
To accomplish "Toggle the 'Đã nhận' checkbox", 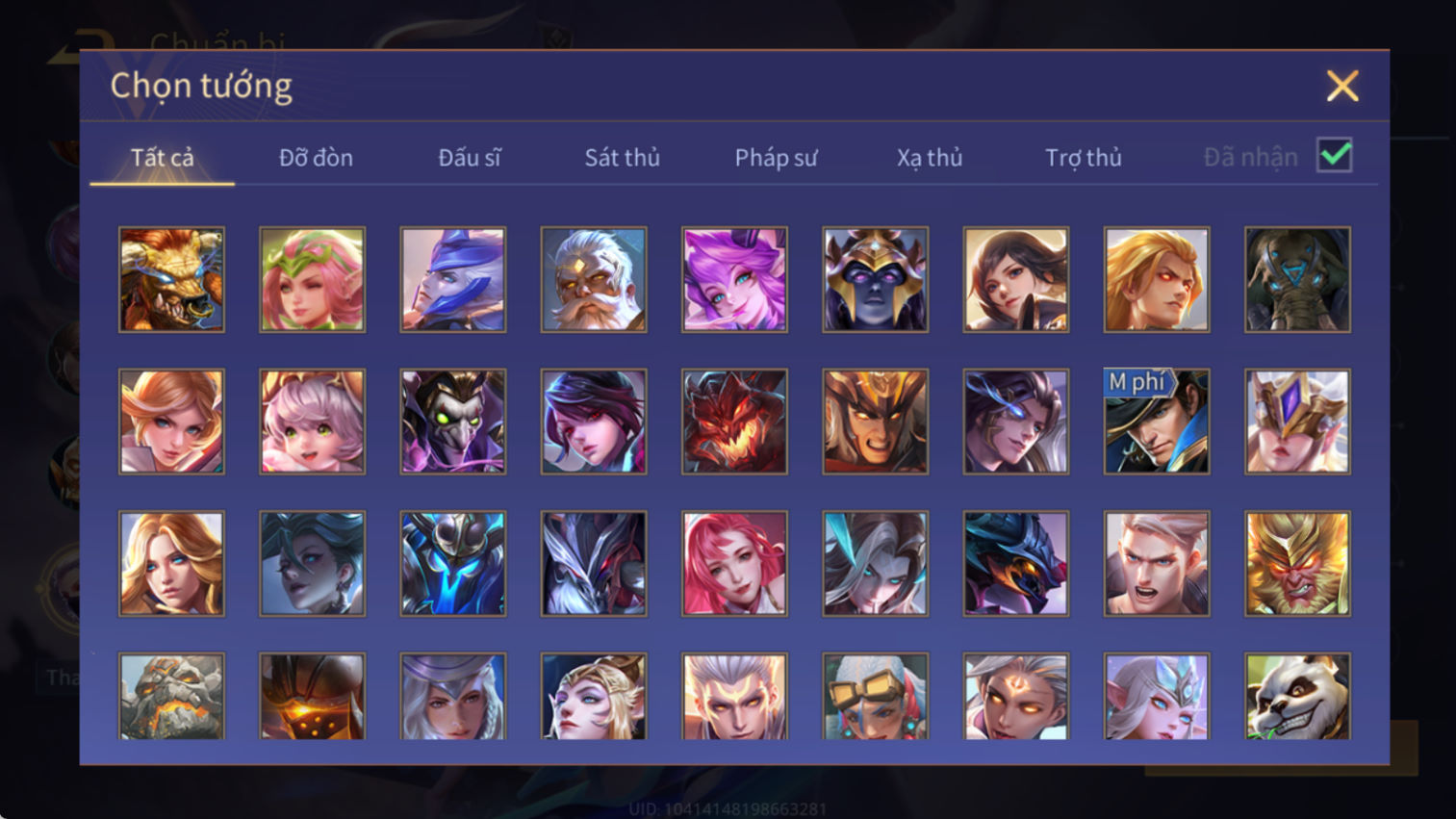I will tap(1335, 156).
